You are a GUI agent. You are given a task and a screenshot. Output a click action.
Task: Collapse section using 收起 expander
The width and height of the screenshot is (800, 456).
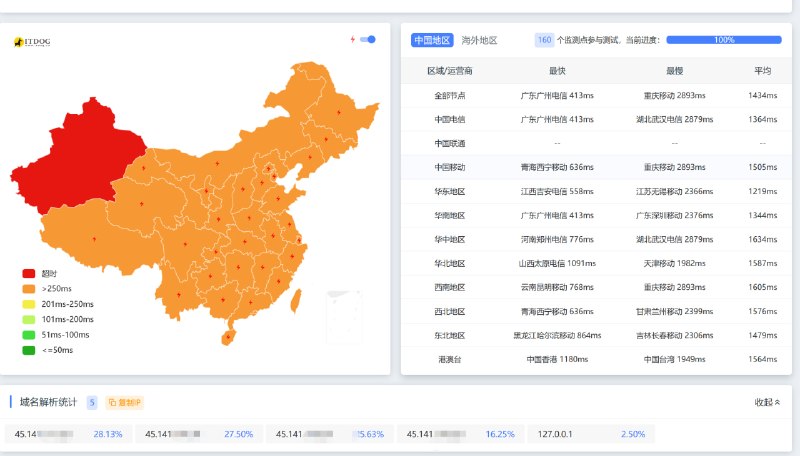click(767, 402)
